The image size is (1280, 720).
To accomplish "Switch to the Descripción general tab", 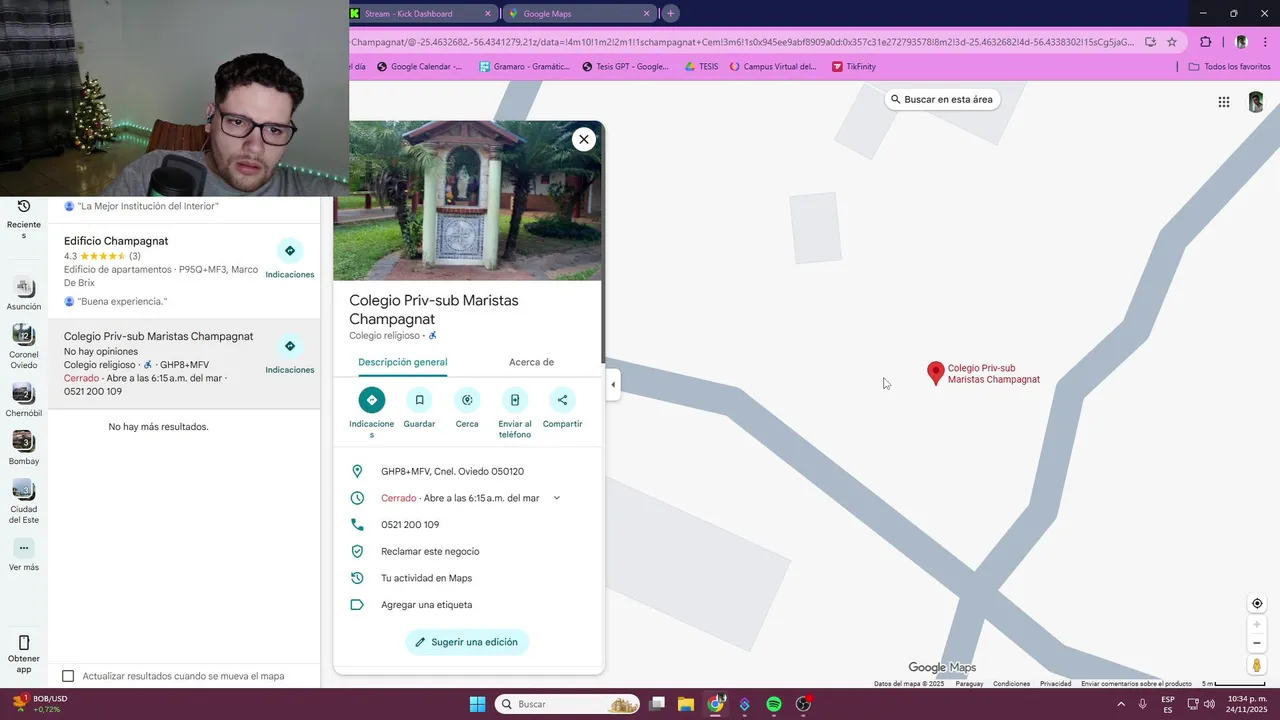I will click(x=403, y=362).
